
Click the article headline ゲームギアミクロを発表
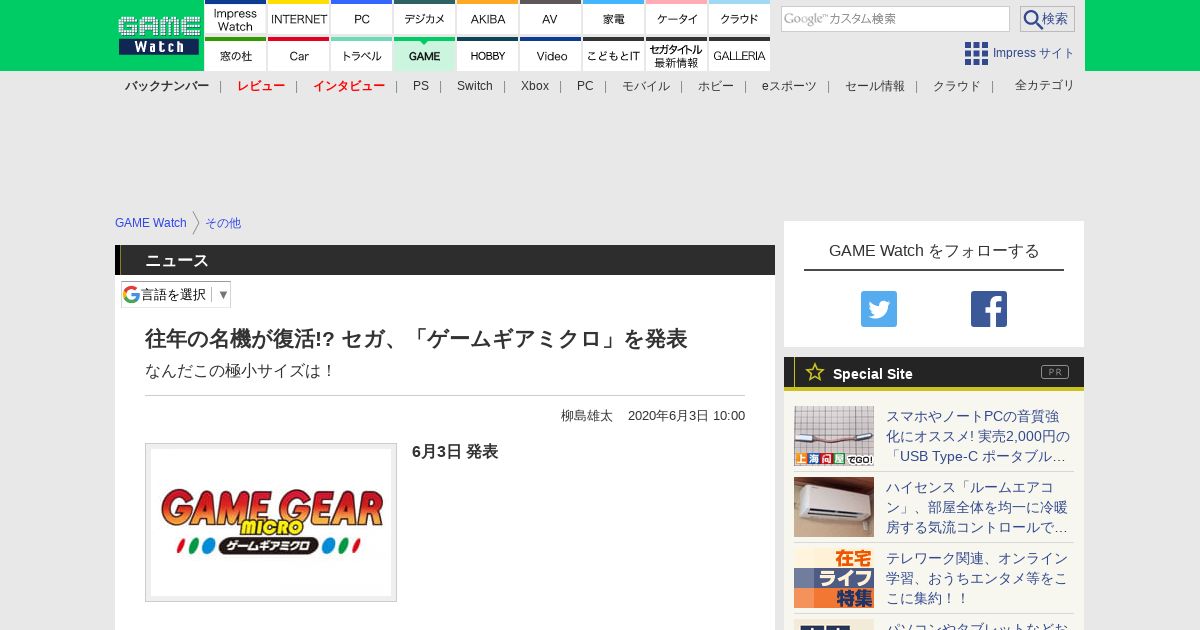(x=416, y=339)
